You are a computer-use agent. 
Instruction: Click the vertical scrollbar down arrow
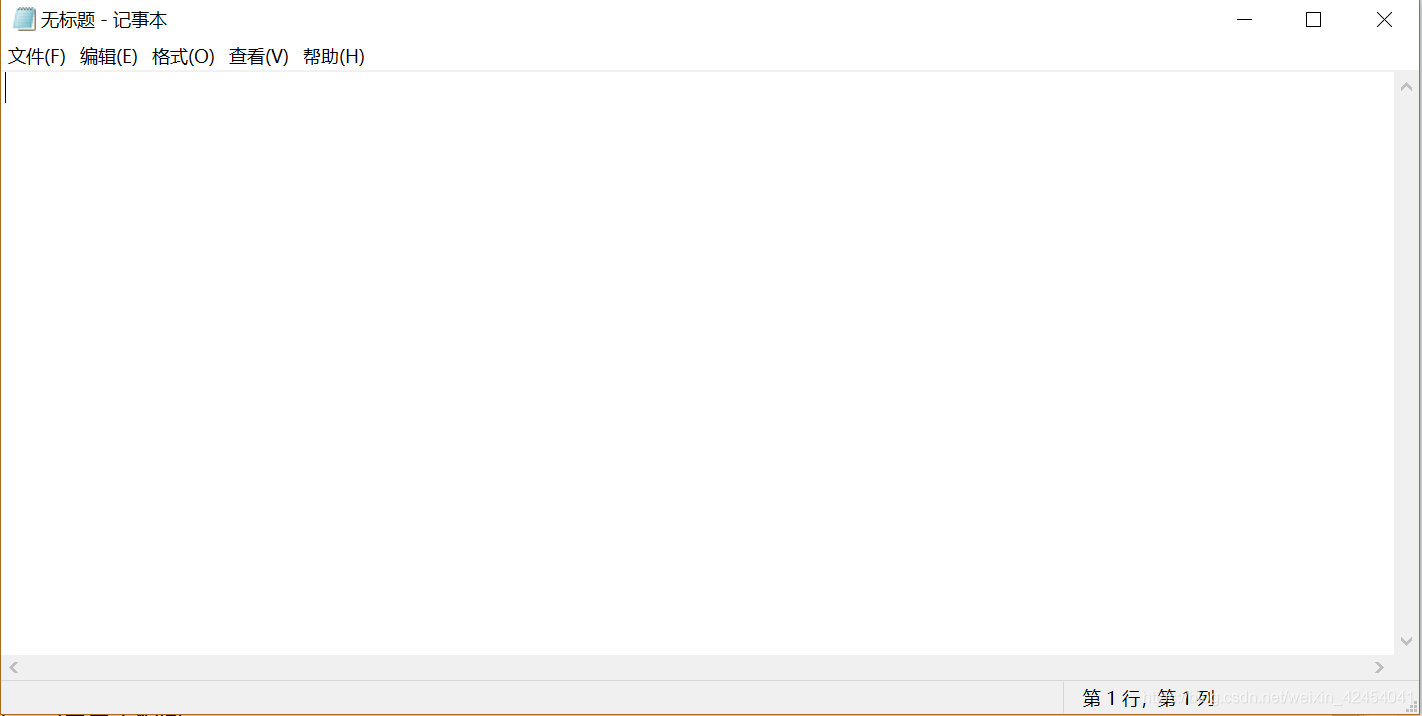pos(1407,642)
